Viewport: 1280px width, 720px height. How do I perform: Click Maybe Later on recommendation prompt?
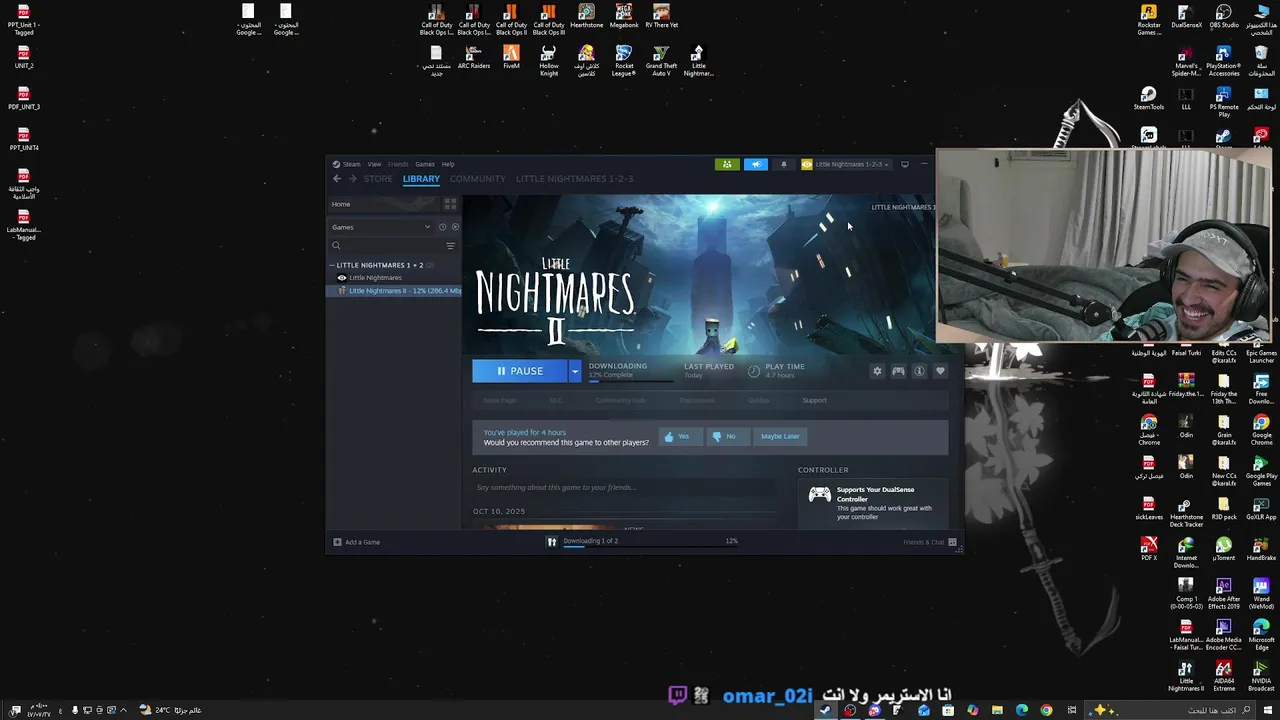coord(780,436)
